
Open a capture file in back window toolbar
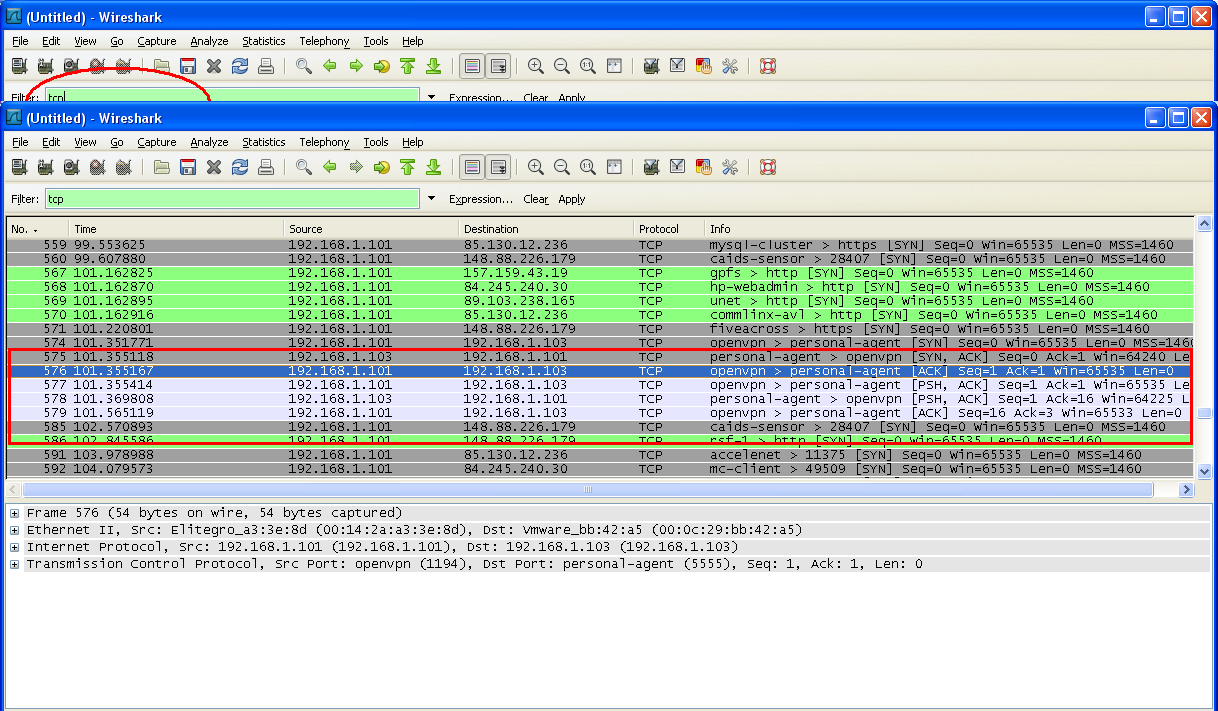[x=161, y=66]
